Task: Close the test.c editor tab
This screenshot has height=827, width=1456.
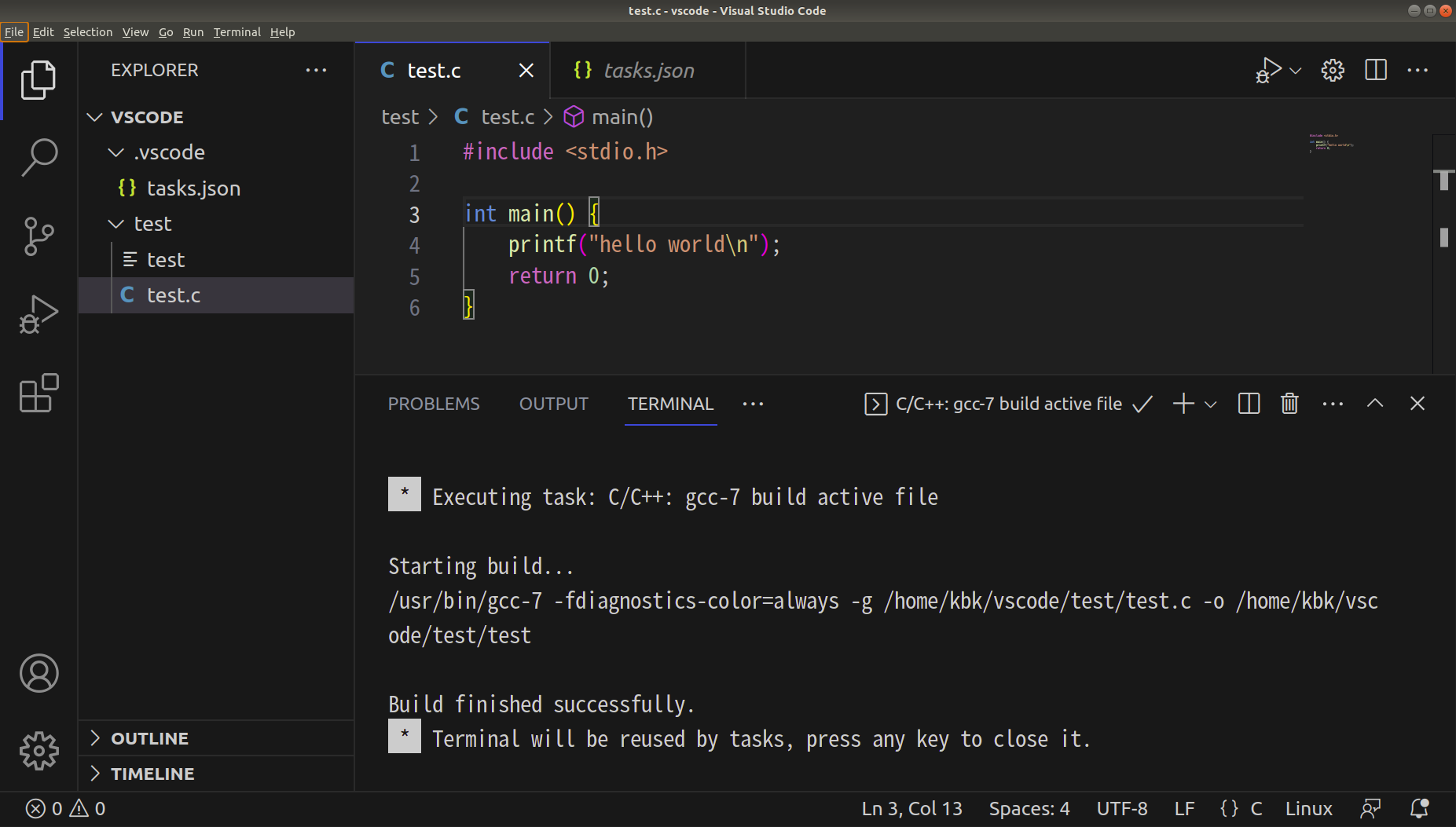Action: tap(526, 71)
